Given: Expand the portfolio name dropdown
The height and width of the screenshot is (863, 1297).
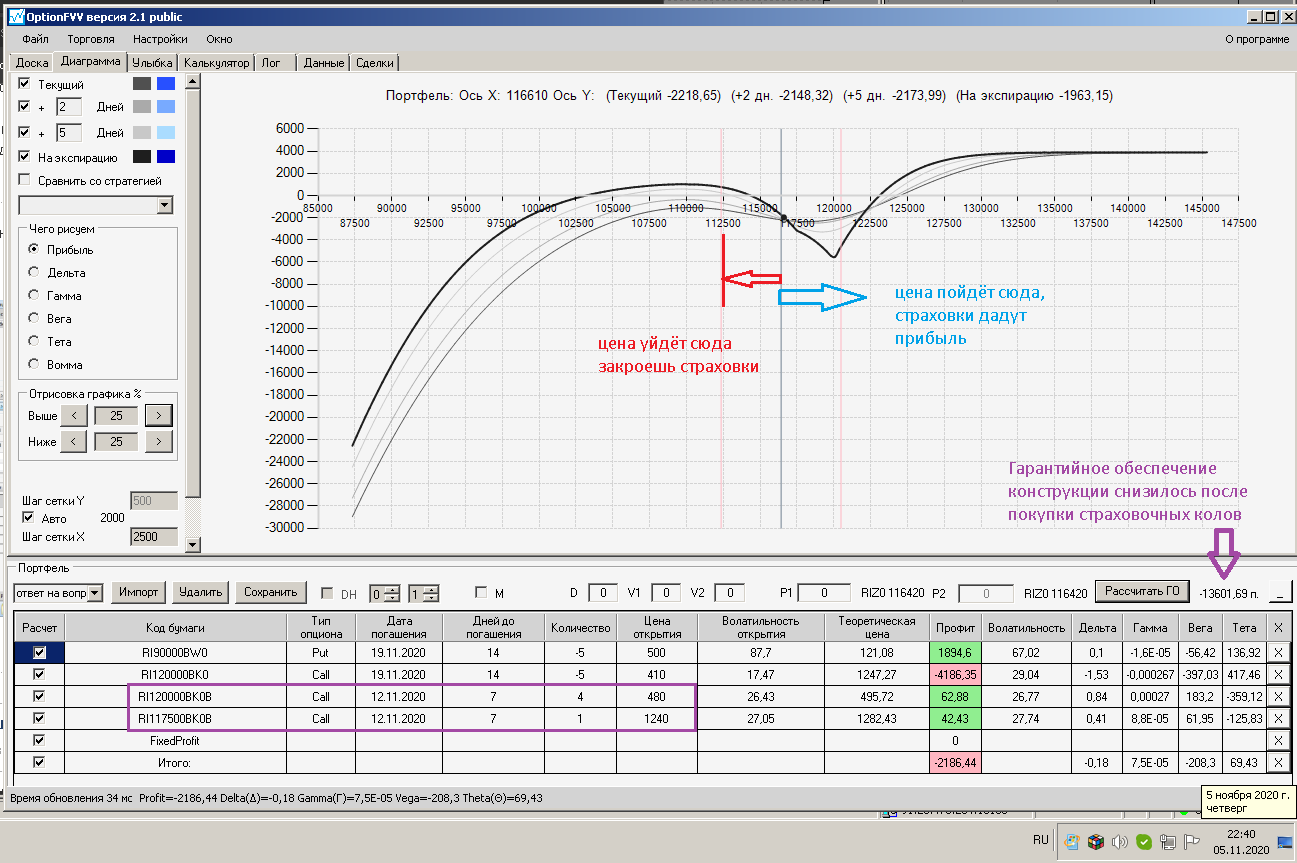Looking at the screenshot, I should (95, 593).
